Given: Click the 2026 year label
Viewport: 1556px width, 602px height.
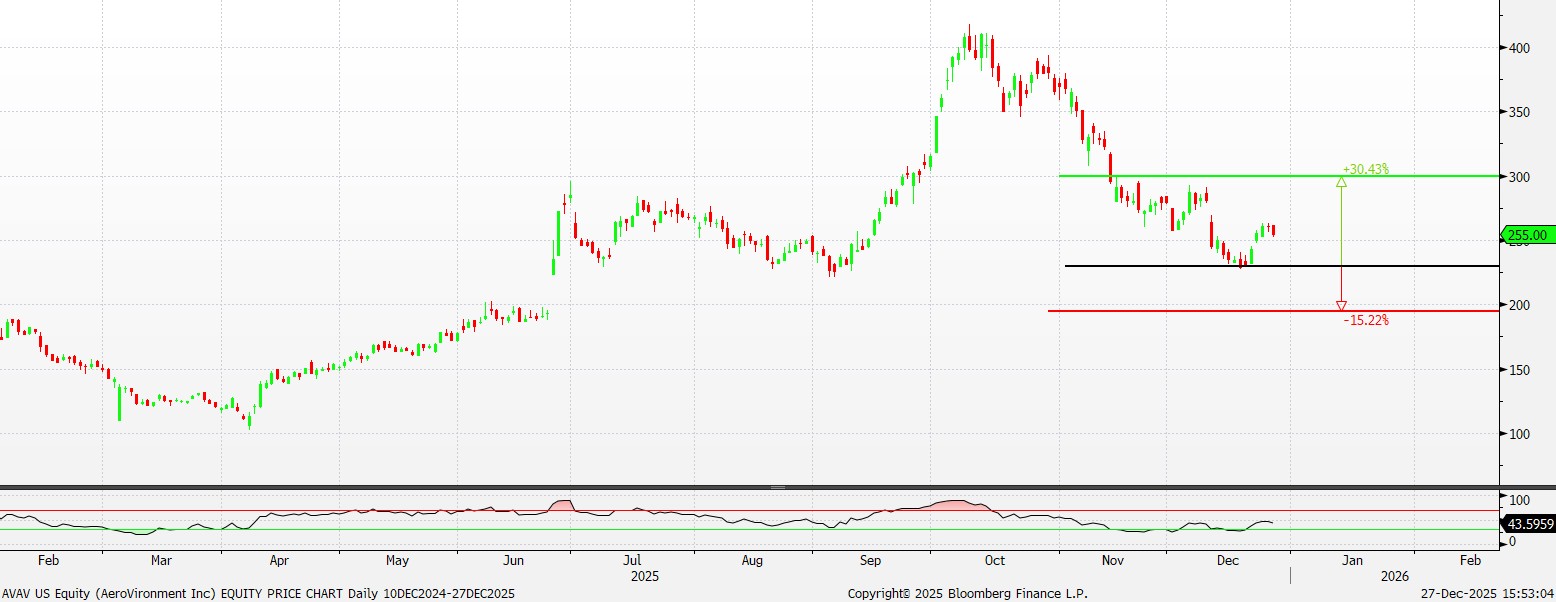Looking at the screenshot, I should [1394, 577].
